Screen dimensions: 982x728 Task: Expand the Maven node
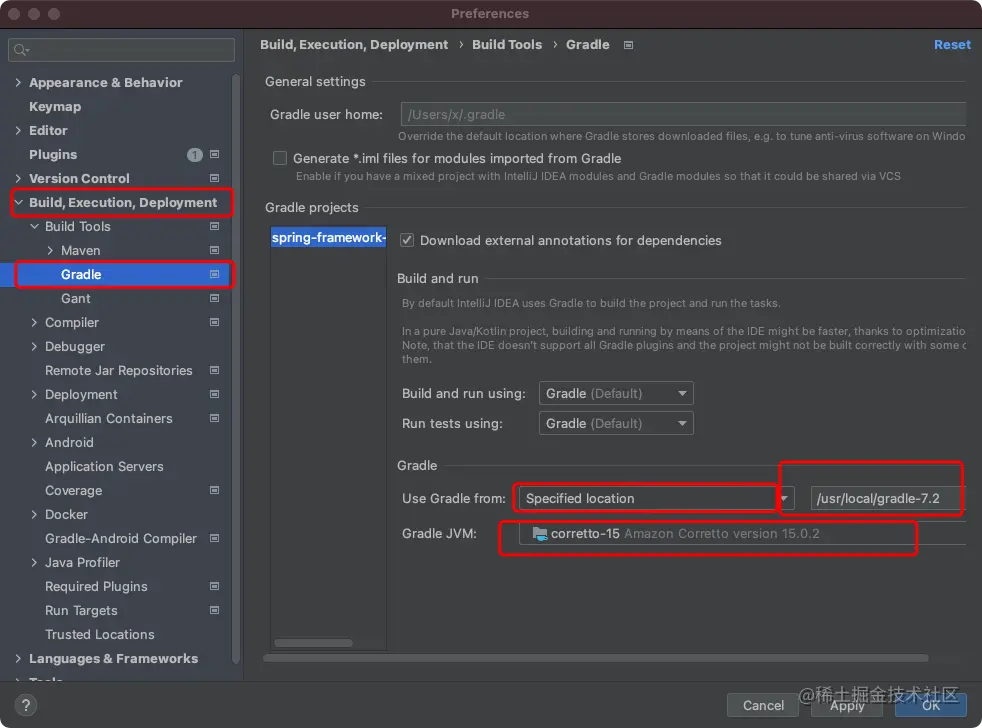click(50, 250)
